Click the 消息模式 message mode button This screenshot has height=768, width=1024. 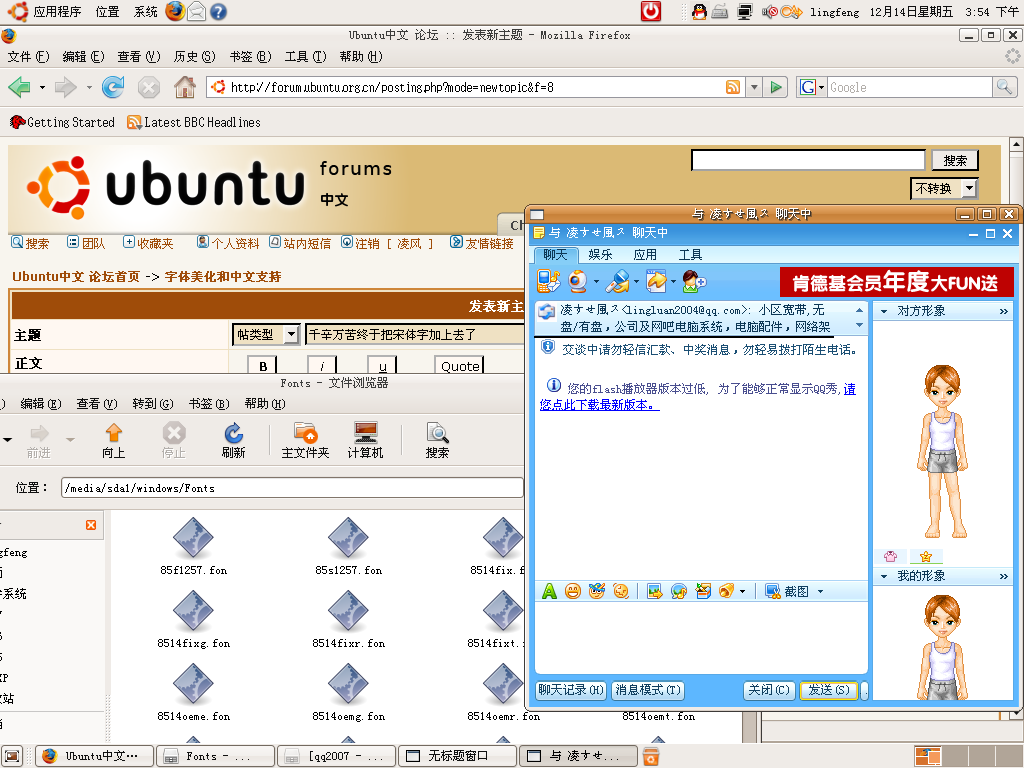[648, 690]
